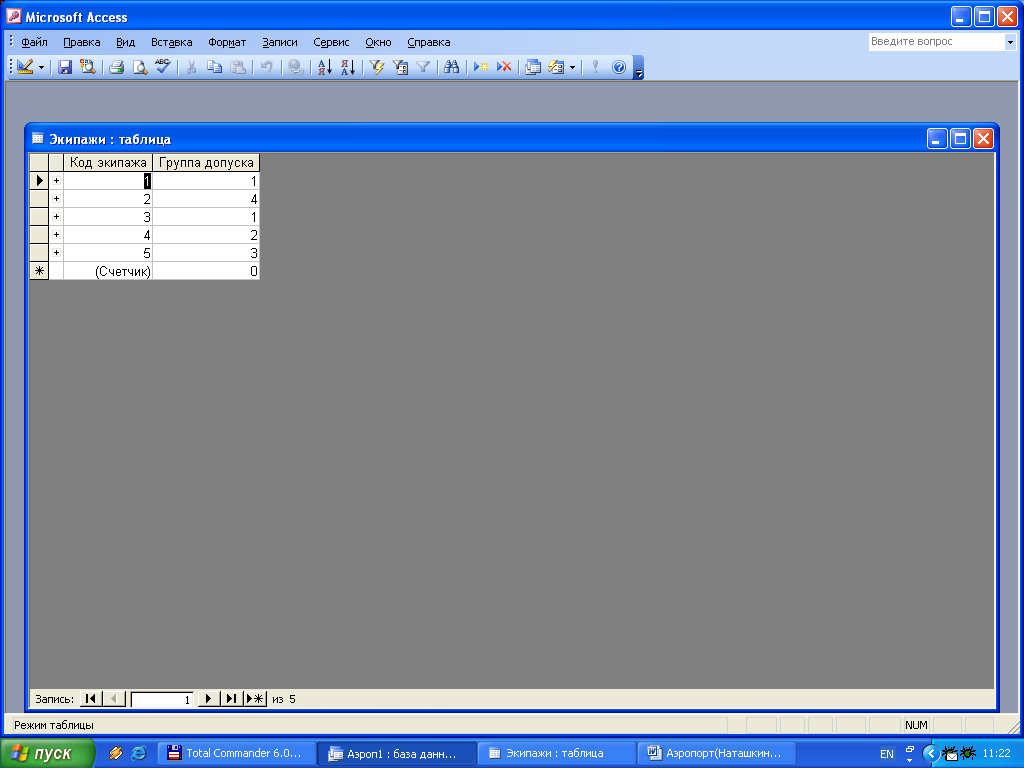Click the '(Счетчик)' cell
The height and width of the screenshot is (768, 1024).
click(108, 271)
